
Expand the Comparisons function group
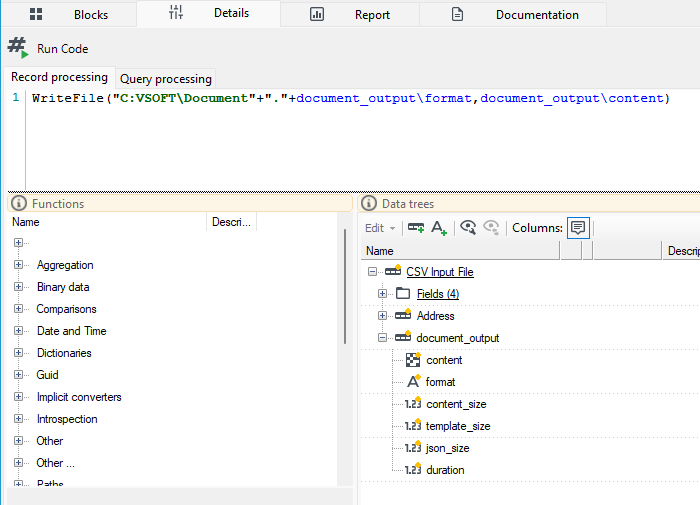tap(18, 309)
